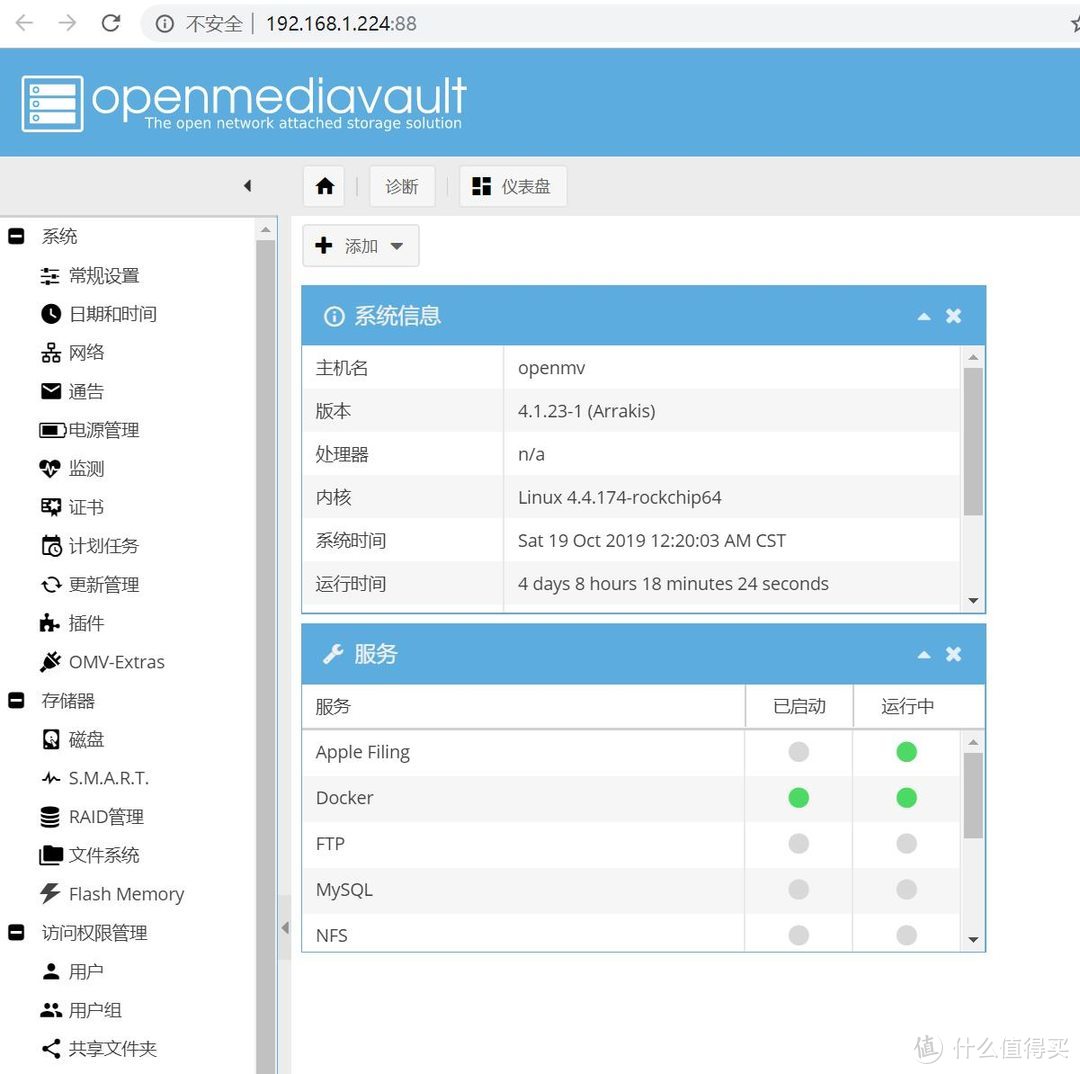Open the 添加 add-widget dropdown
1080x1074 pixels.
360,245
